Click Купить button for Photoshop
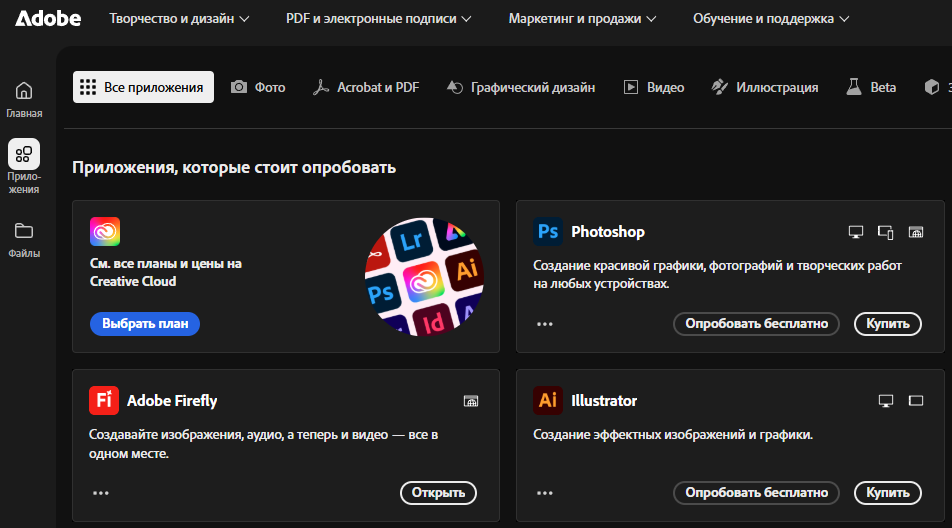The width and height of the screenshot is (952, 528). (887, 323)
